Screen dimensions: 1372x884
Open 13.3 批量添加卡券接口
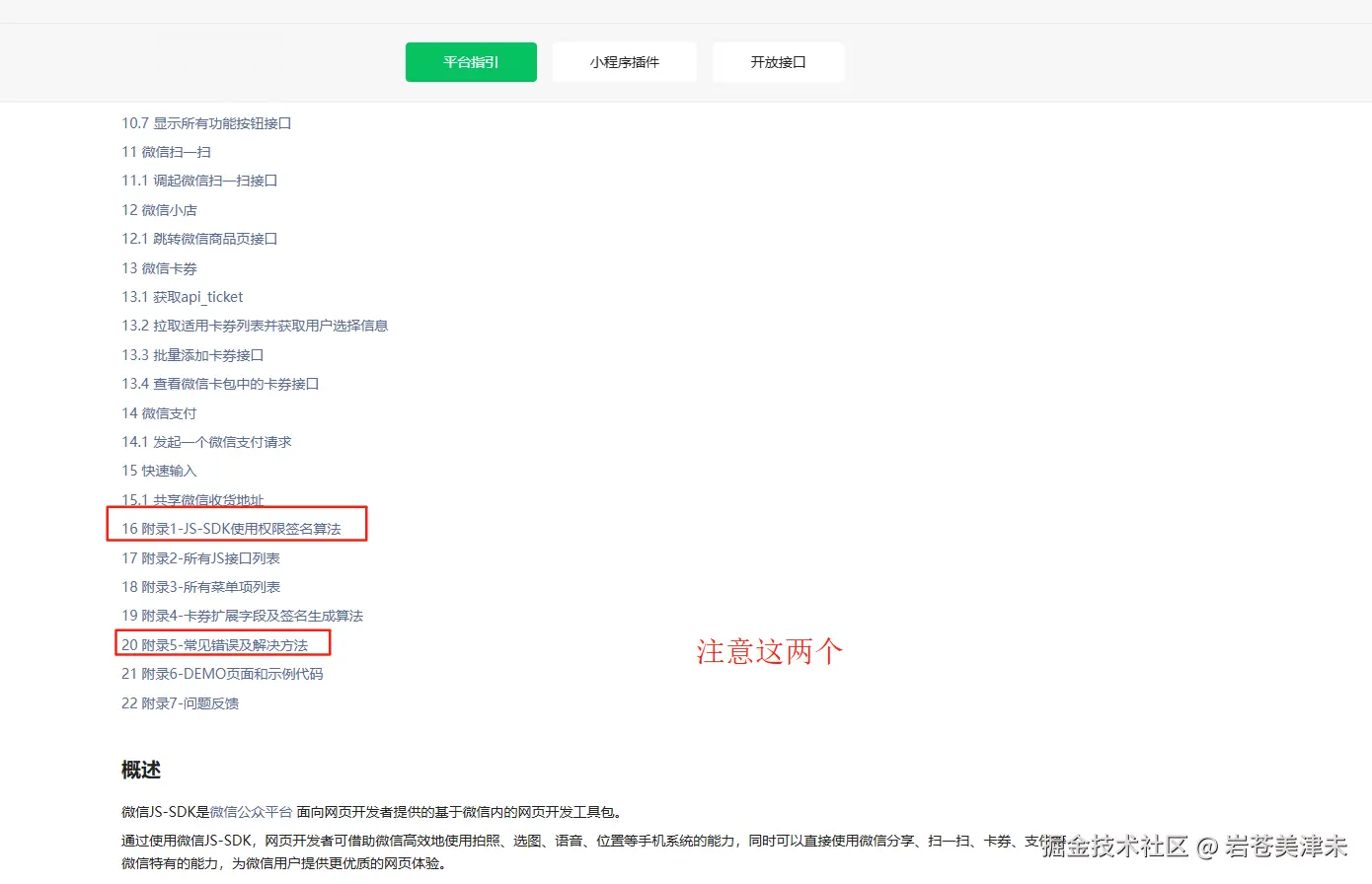(192, 355)
